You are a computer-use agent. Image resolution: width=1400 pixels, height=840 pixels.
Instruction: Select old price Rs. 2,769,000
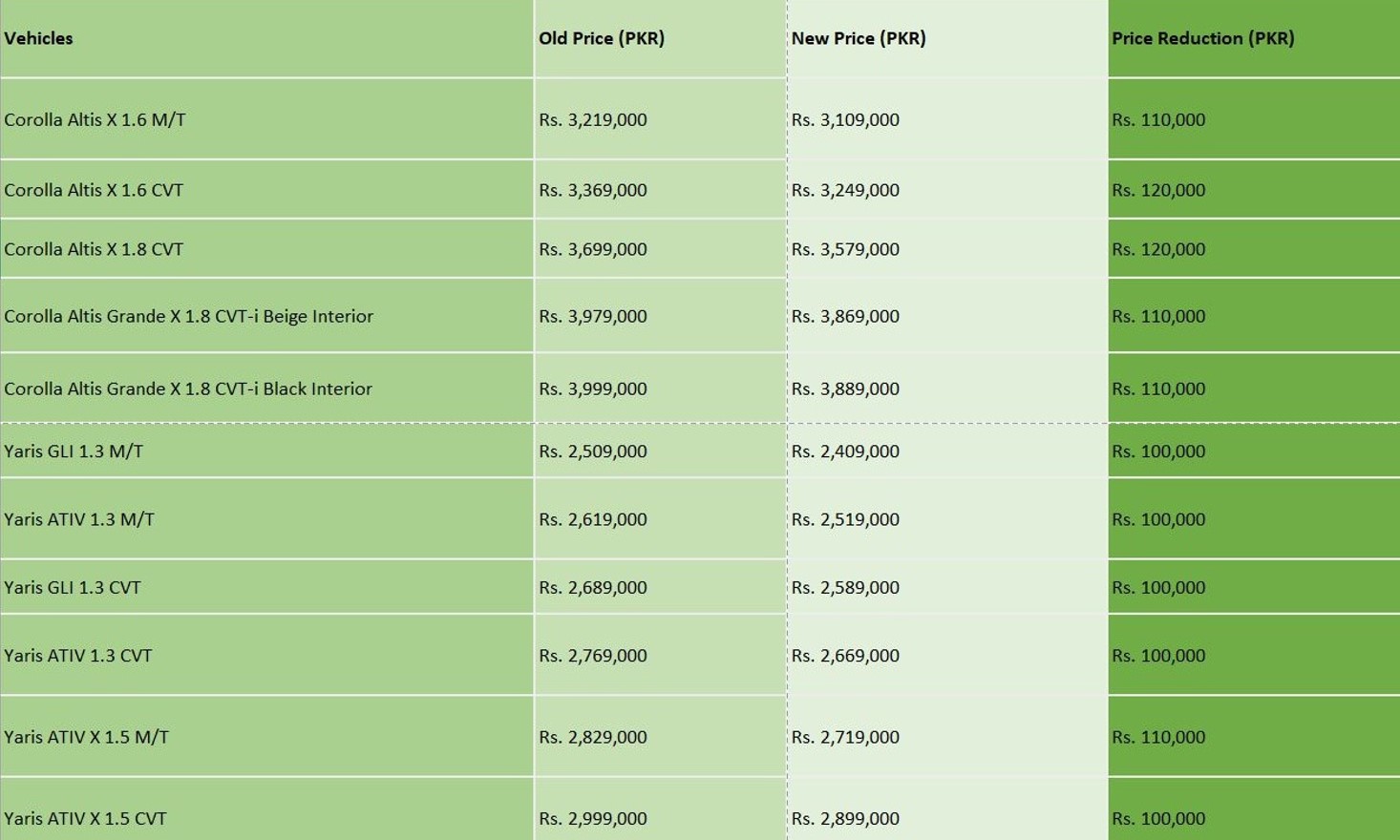click(x=660, y=655)
